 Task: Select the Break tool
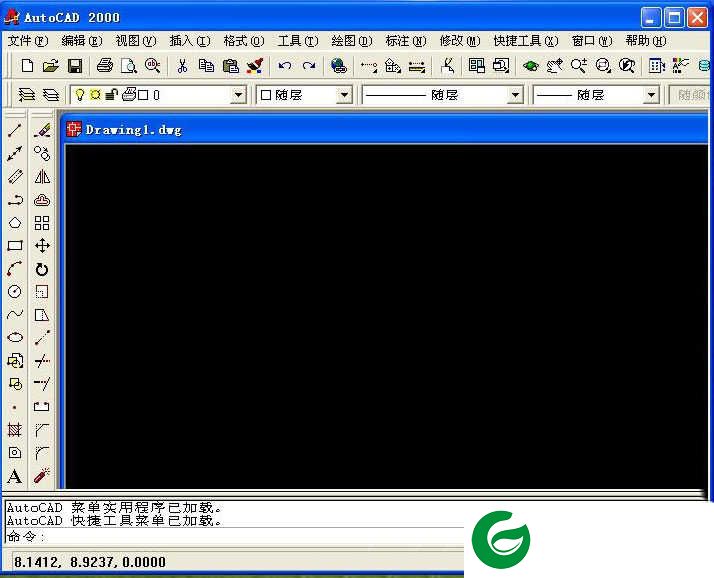[42, 407]
